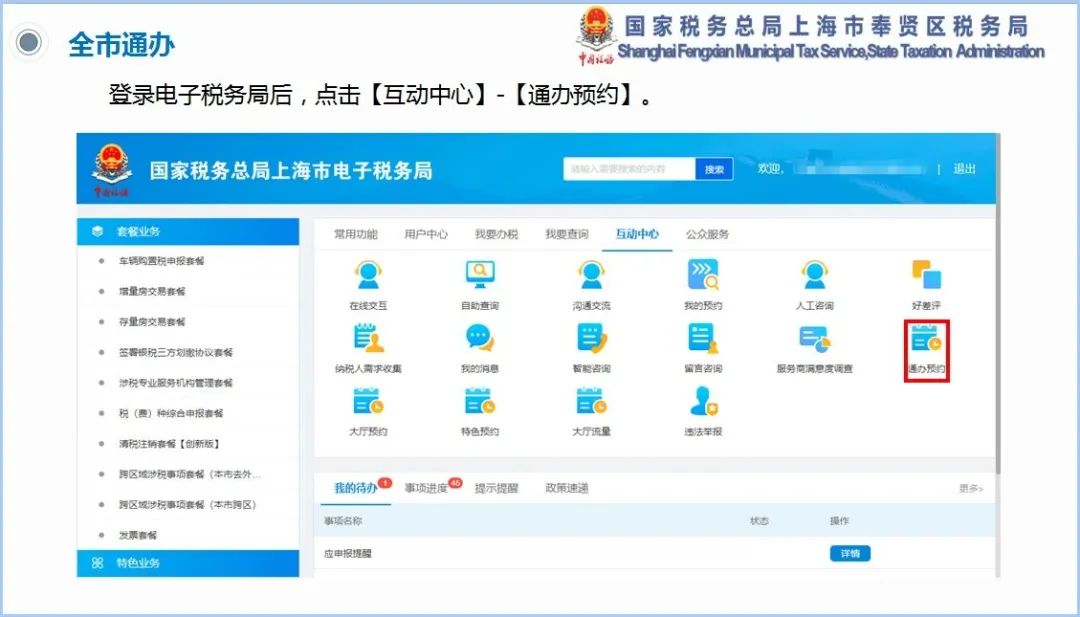Image resolution: width=1080 pixels, height=617 pixels.
Task: Open the 违法举报 icon
Action: [x=703, y=401]
